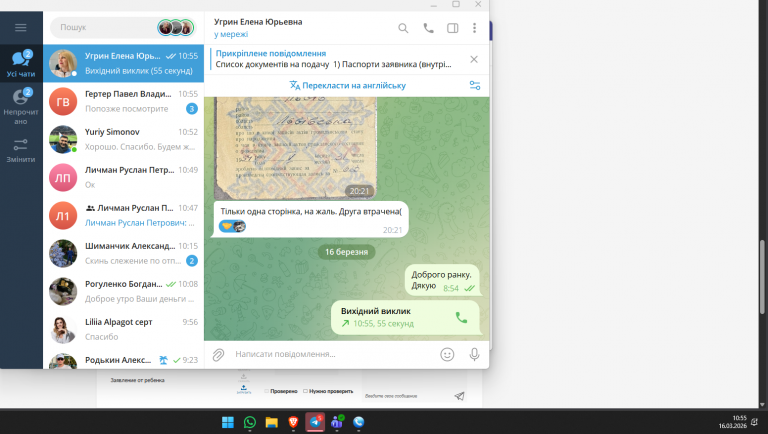
Task: Open WhatsApp from the taskbar
Action: pyautogui.click(x=249, y=422)
